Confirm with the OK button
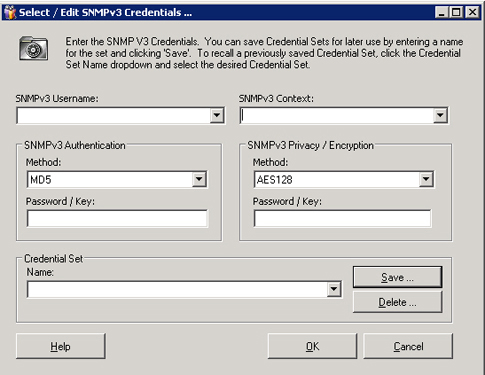Viewport: 485px width, 375px height. click(x=312, y=346)
